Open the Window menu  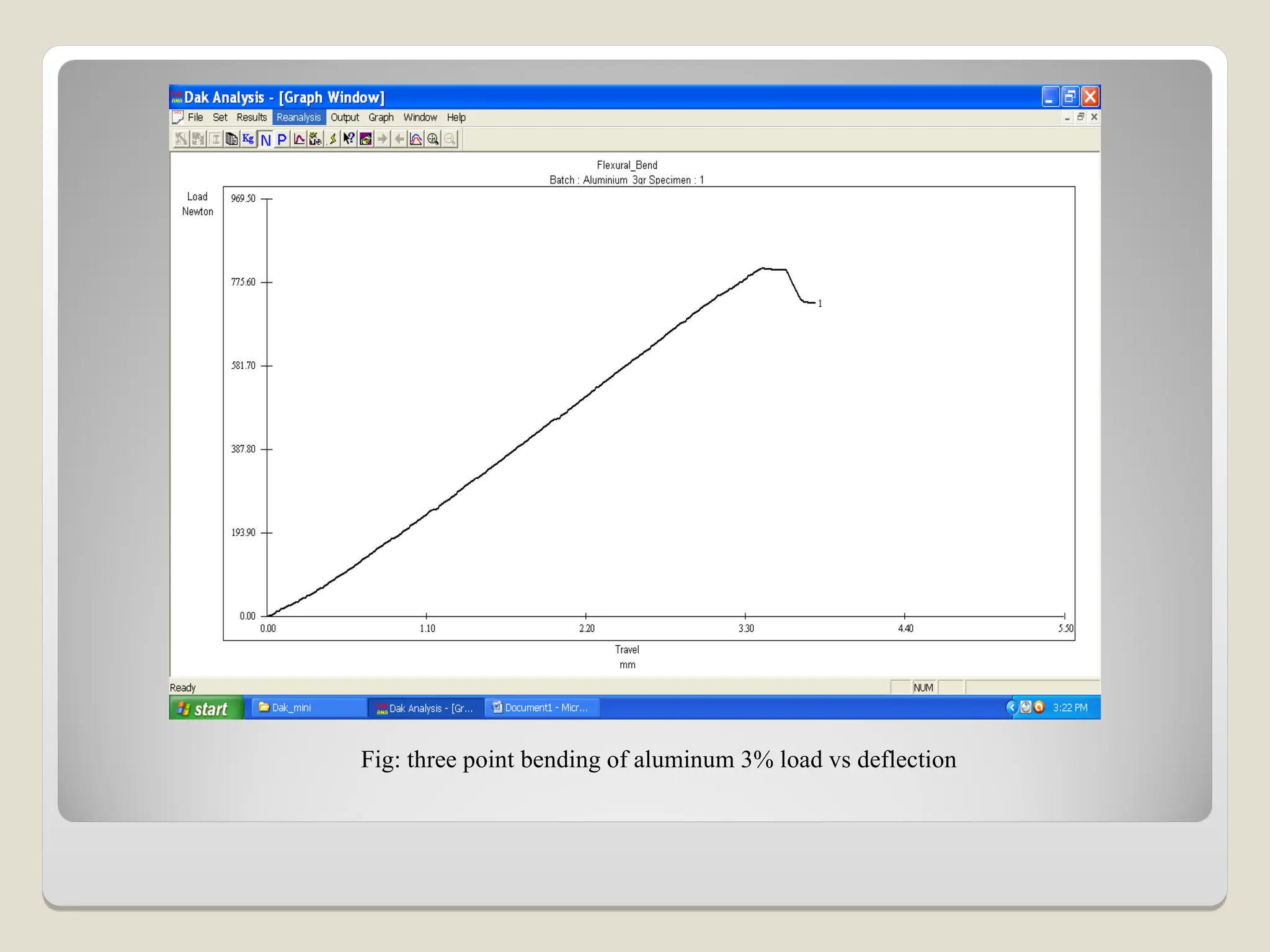click(420, 117)
